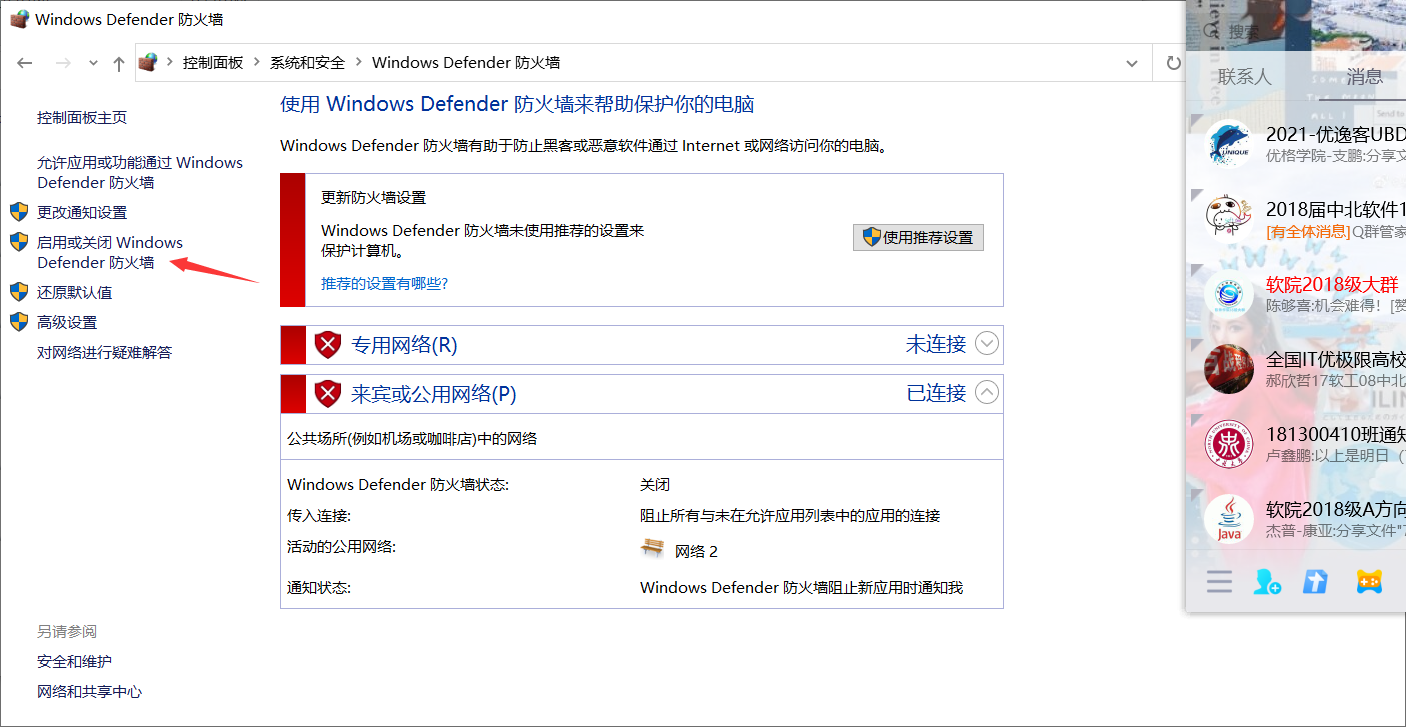The width and height of the screenshot is (1406, 727).
Task: Click the 网络 2 bench icon
Action: click(653, 548)
